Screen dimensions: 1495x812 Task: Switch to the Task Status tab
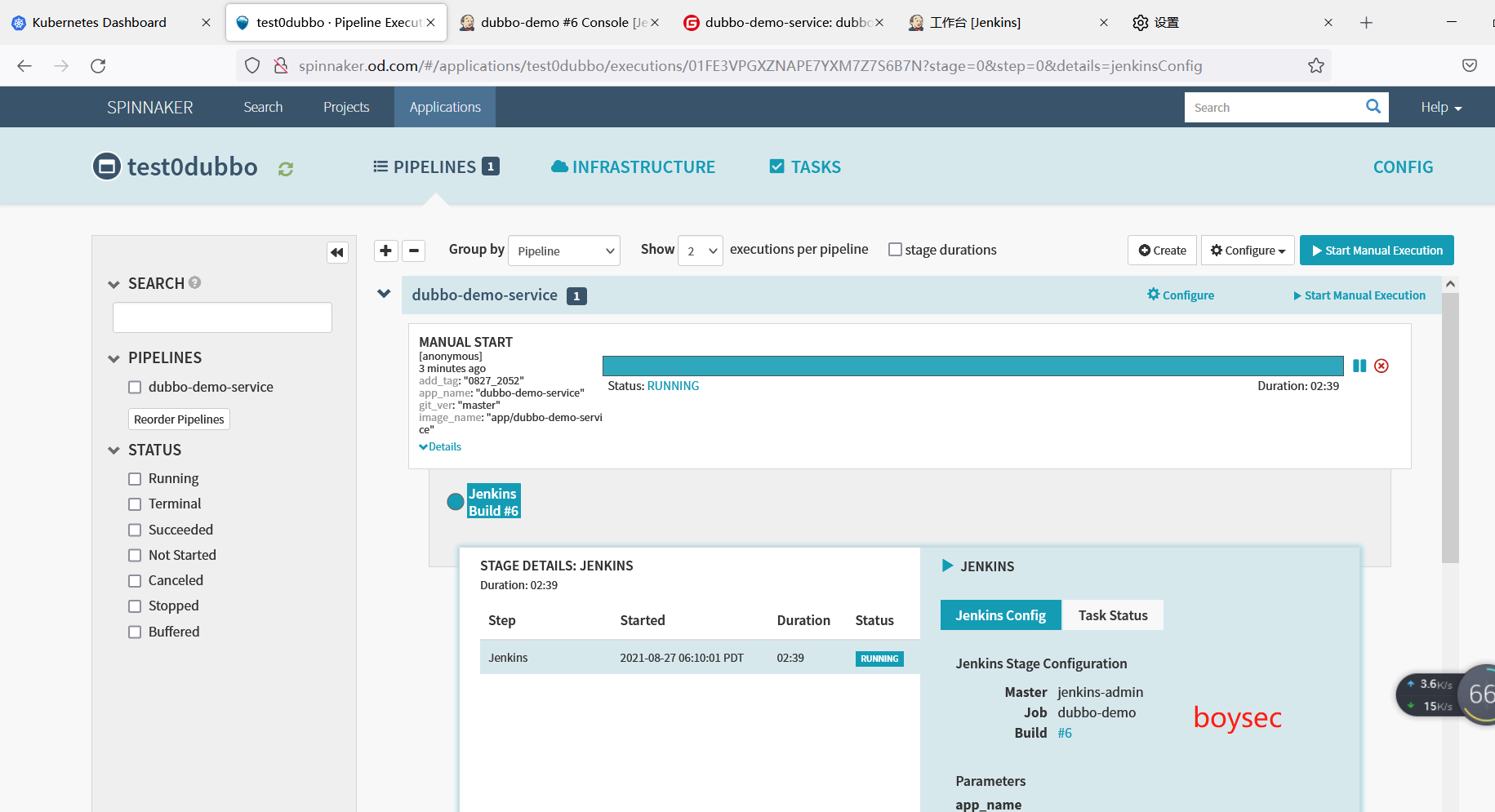tap(1113, 615)
